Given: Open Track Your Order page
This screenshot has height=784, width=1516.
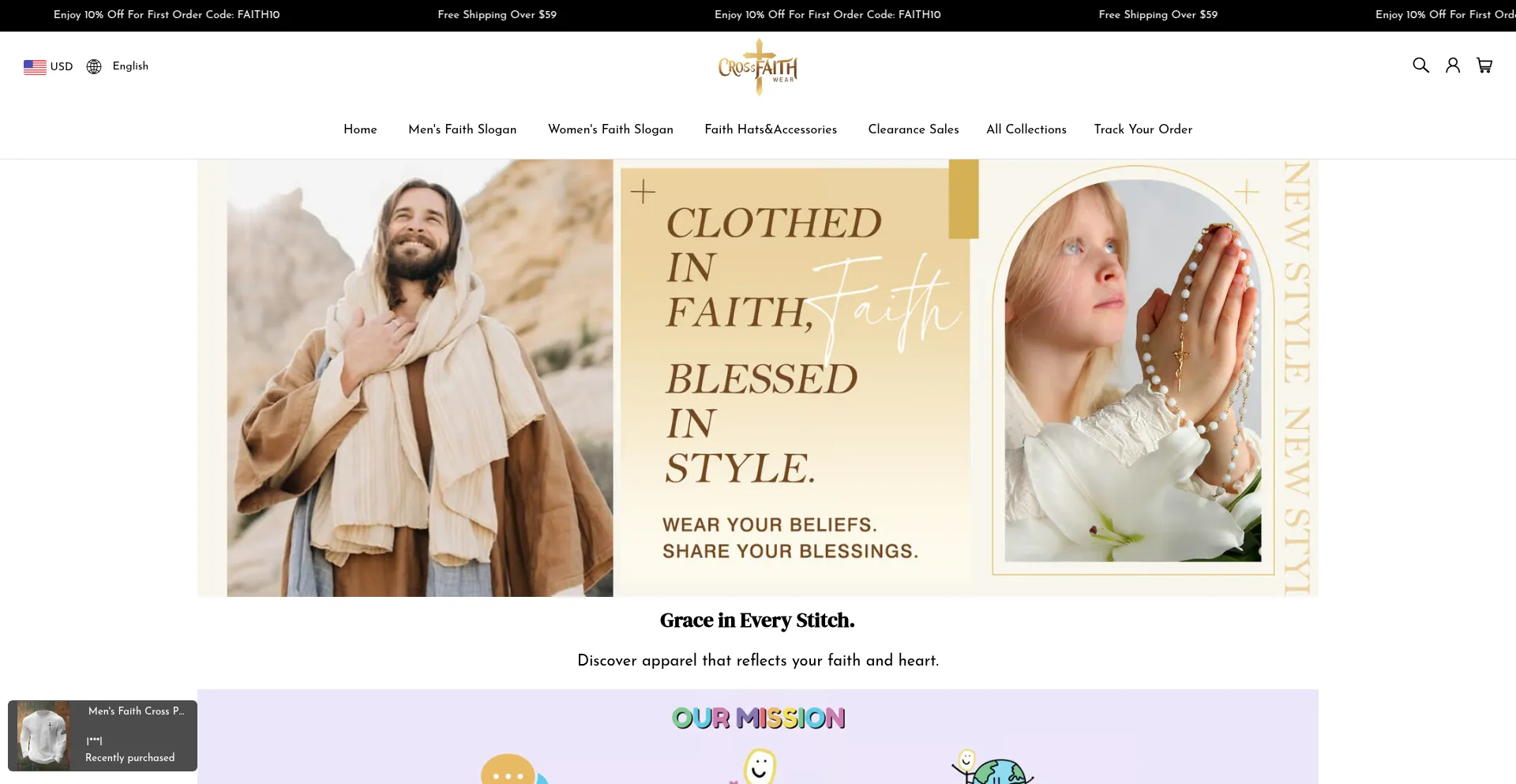Looking at the screenshot, I should 1143,129.
